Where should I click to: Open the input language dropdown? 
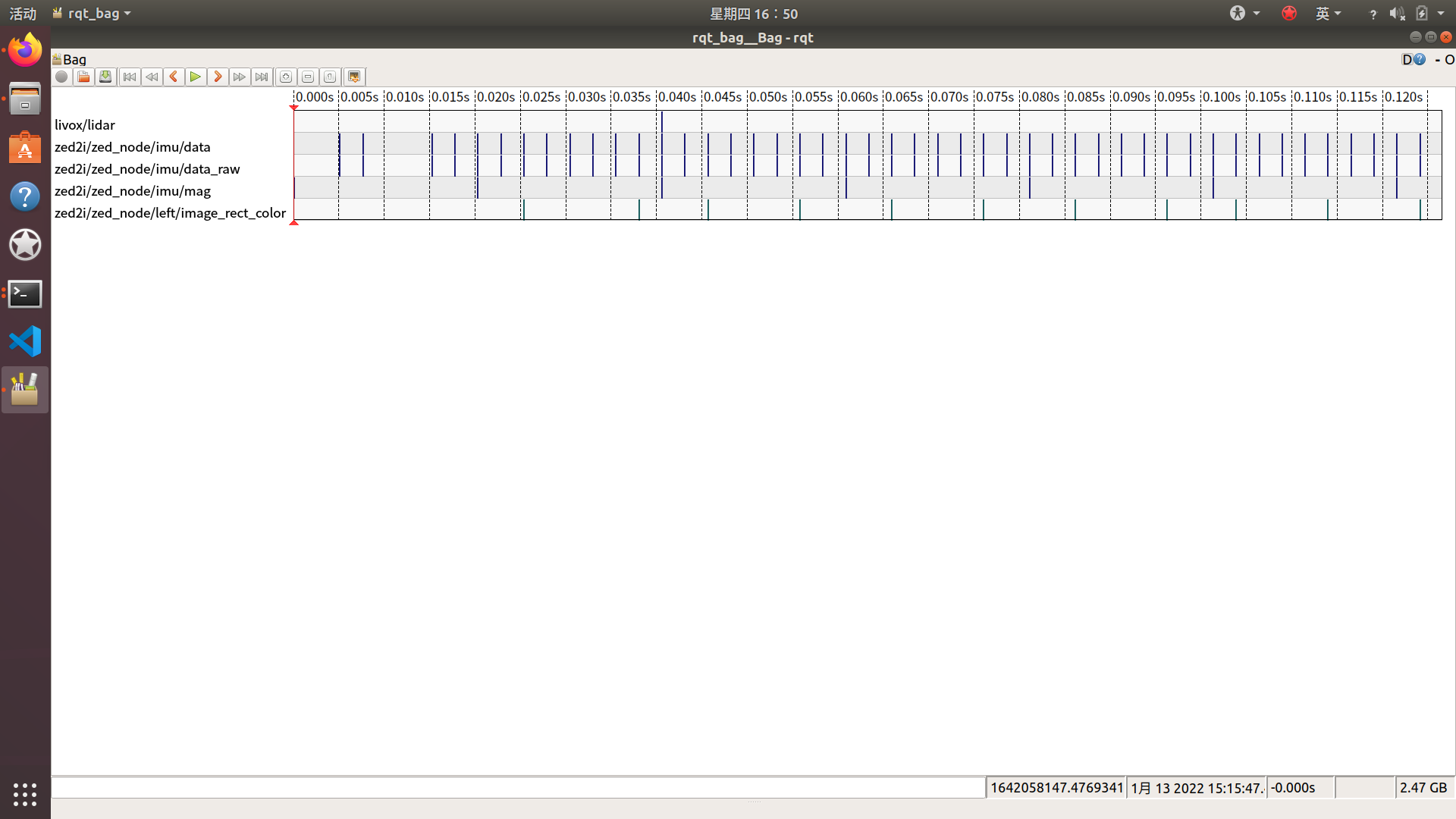click(1328, 13)
